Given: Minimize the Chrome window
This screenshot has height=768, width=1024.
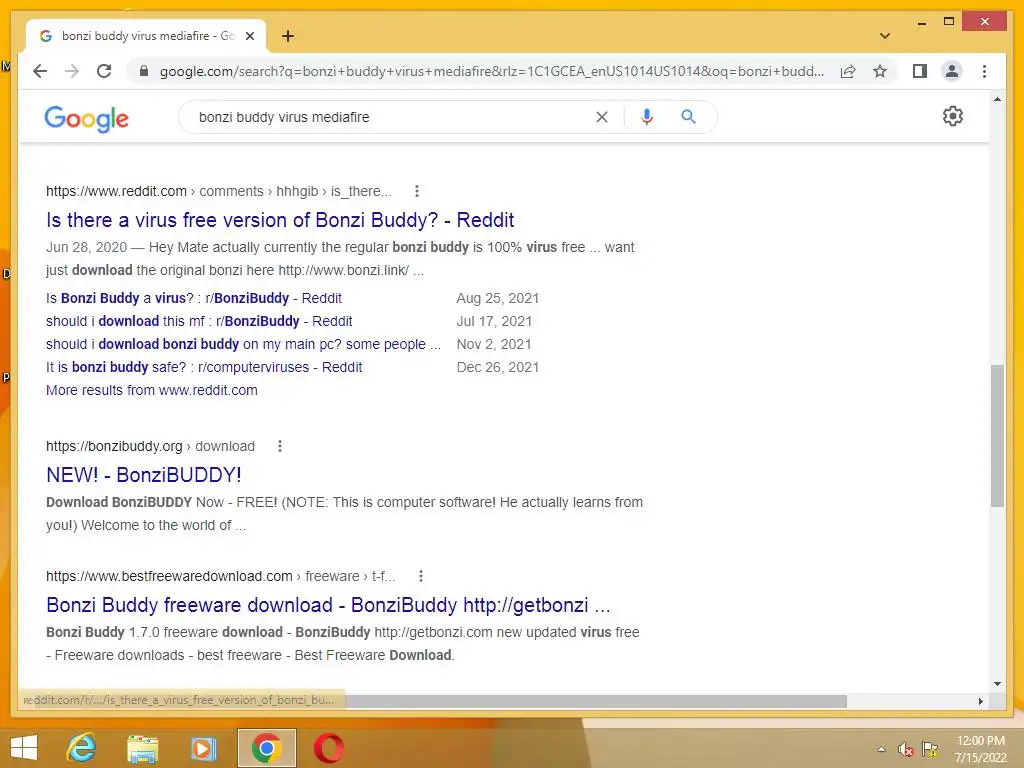Looking at the screenshot, I should 921,22.
